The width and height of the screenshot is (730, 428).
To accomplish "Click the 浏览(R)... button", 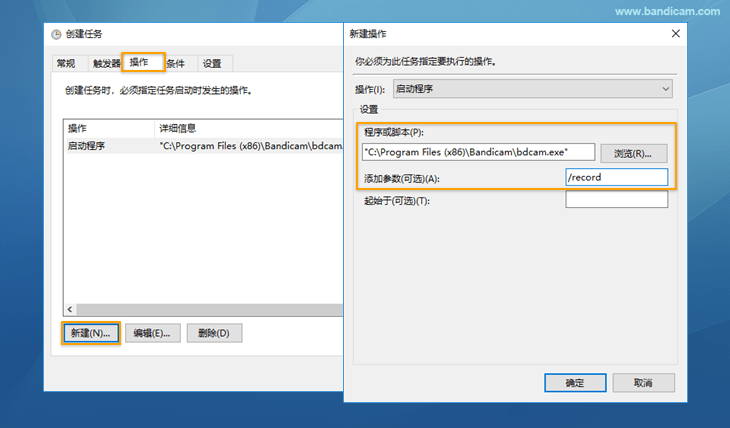I will point(634,153).
